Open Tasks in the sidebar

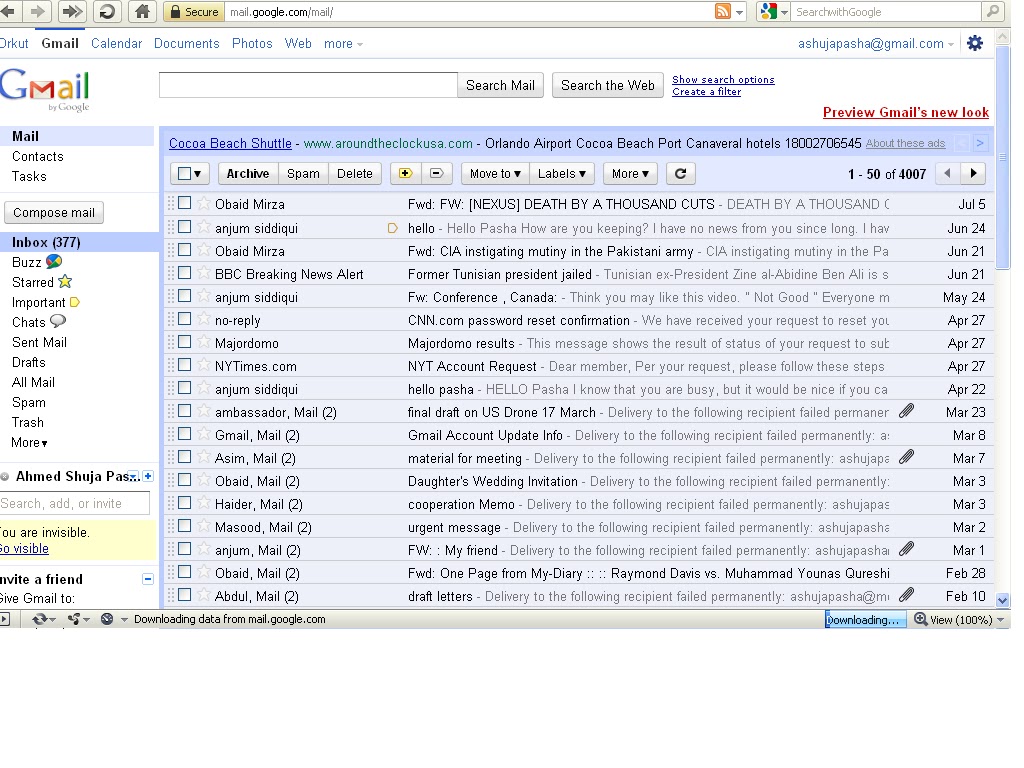(29, 176)
